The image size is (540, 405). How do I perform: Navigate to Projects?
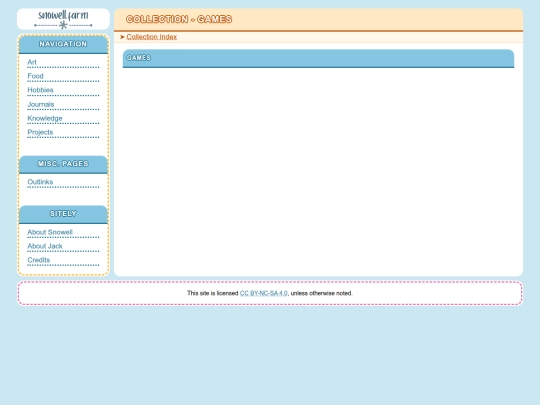tap(40, 132)
